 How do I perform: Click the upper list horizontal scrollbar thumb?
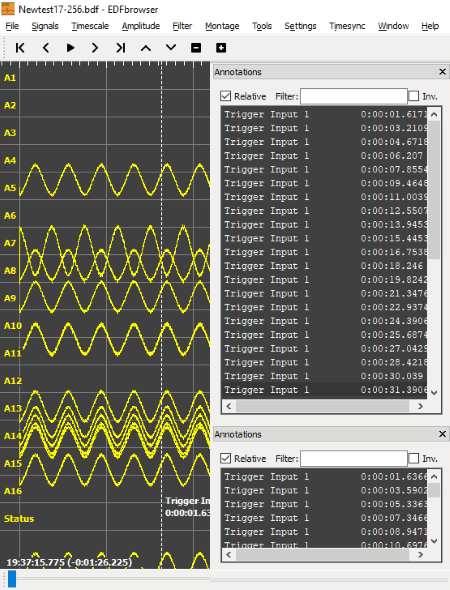[322, 406]
